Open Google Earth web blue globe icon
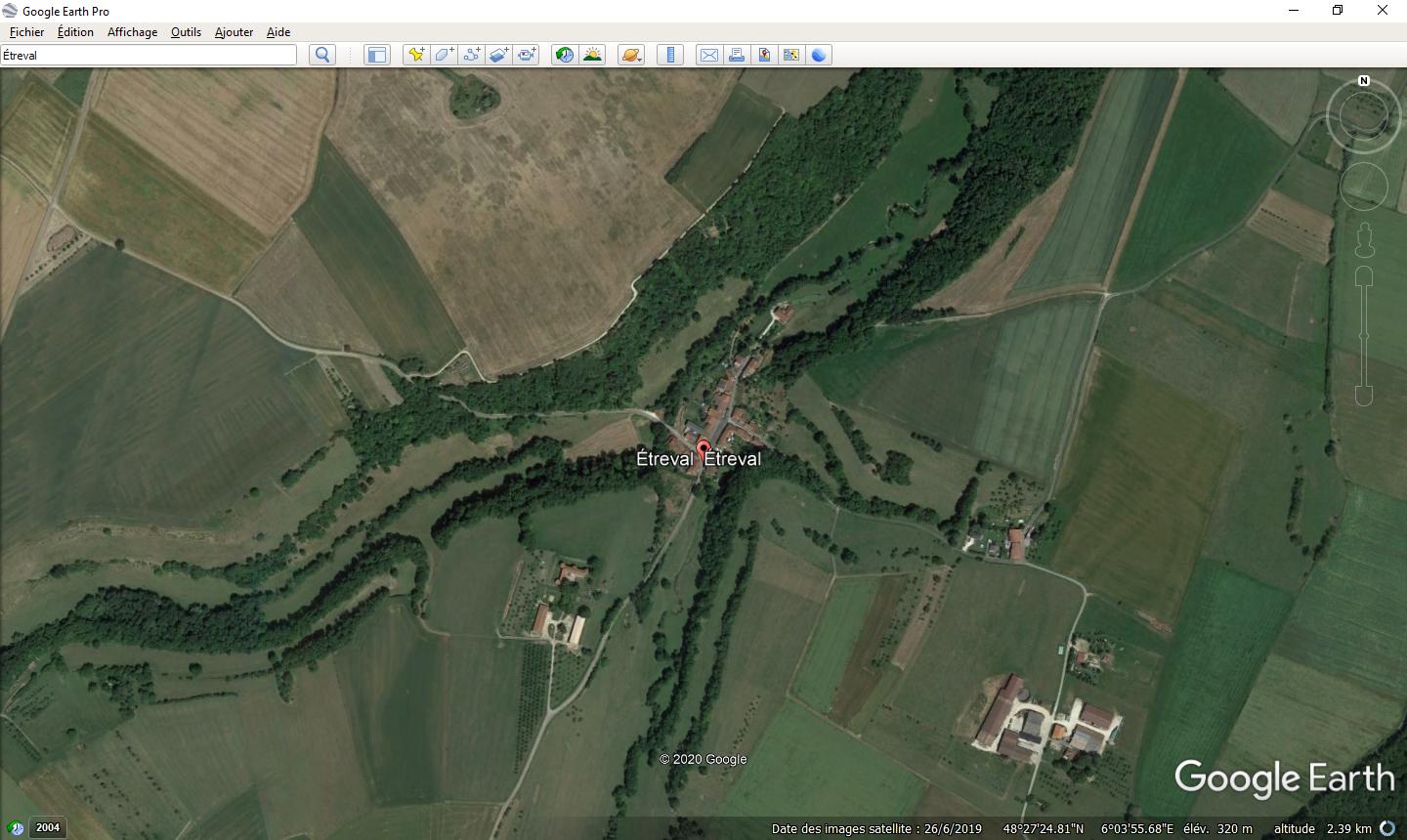 coord(819,55)
